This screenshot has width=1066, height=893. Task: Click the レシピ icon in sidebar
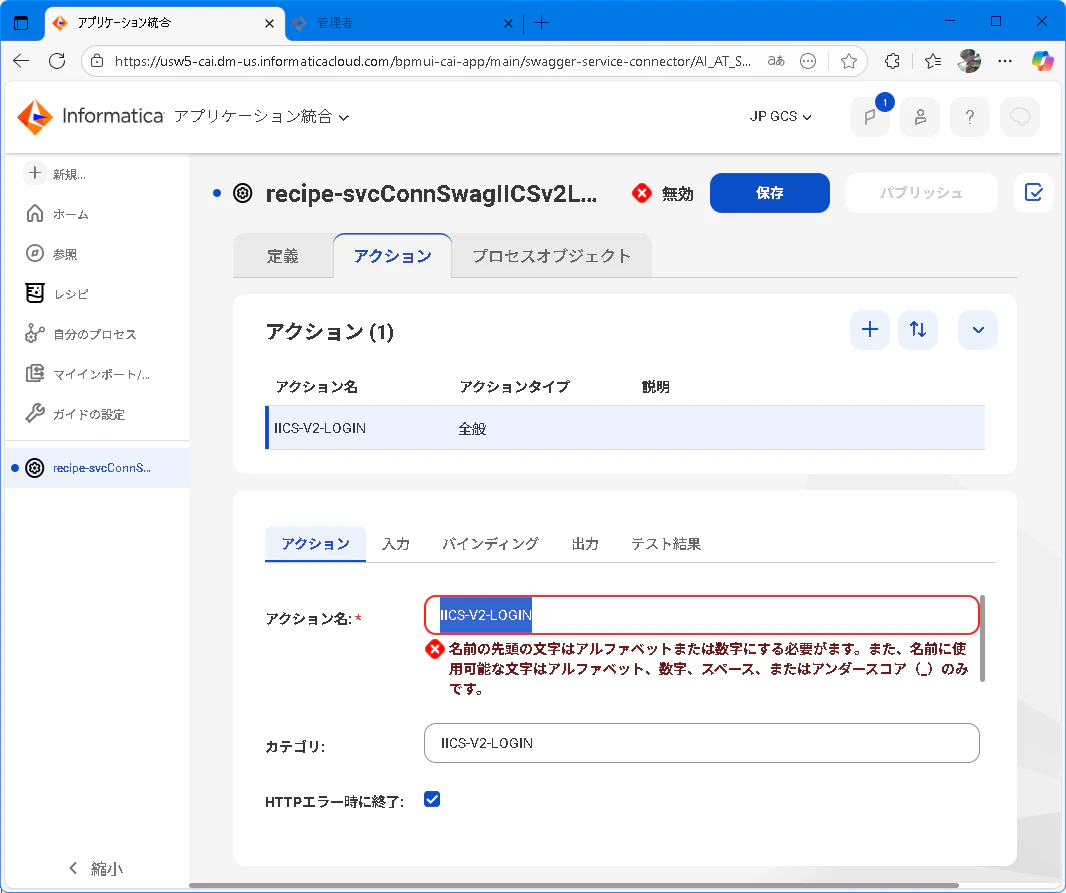pos(35,294)
